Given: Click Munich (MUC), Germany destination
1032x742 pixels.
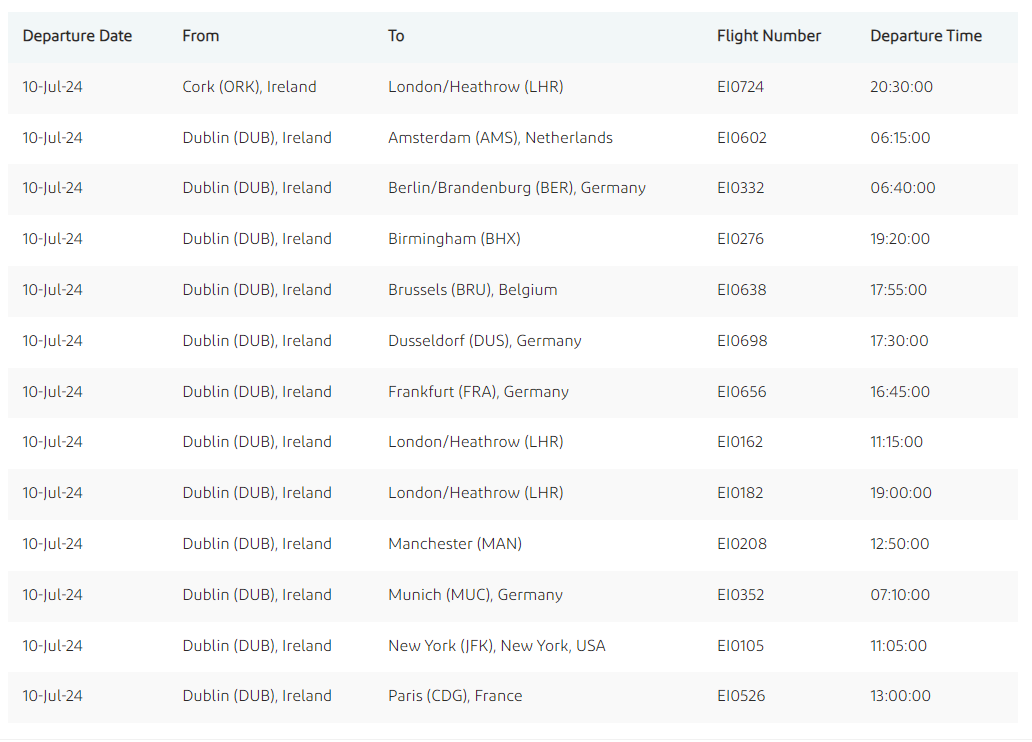Looking at the screenshot, I should tap(475, 595).
